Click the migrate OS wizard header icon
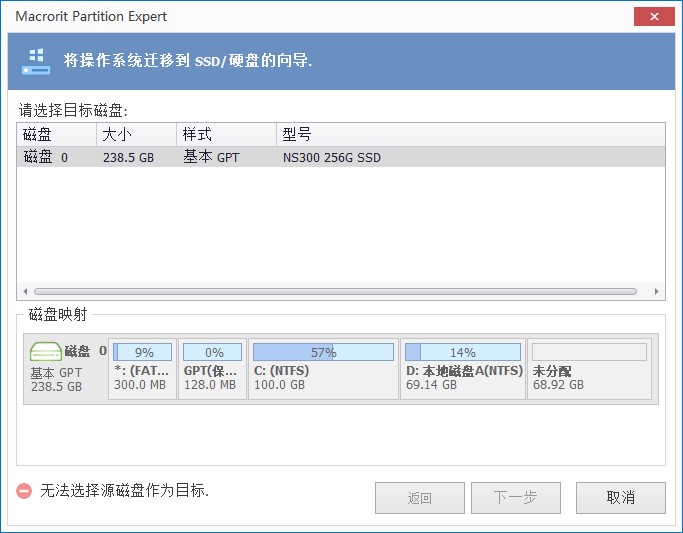This screenshot has height=533, width=683. coord(37,61)
